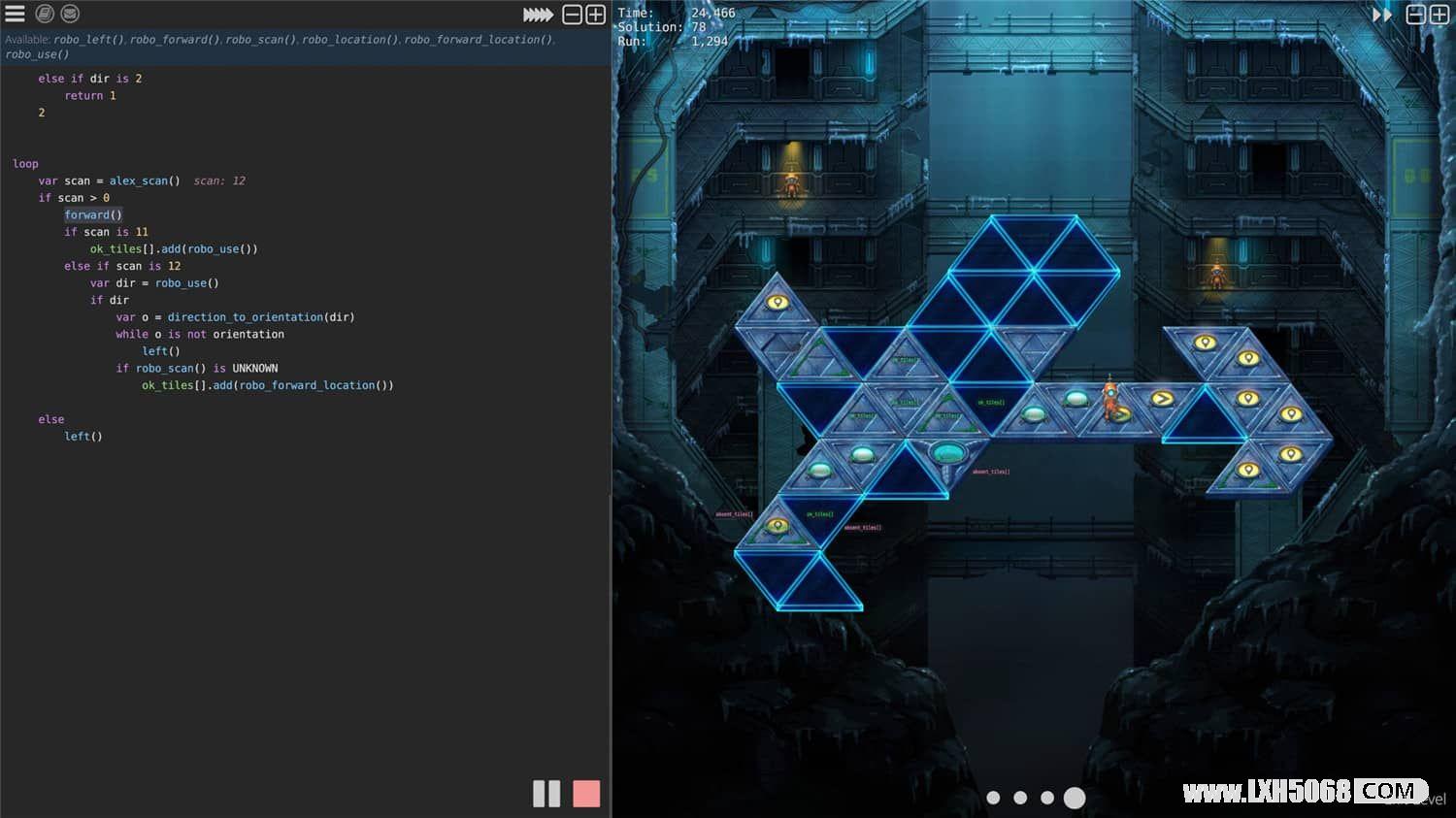Click the large teal round button tile

(x=946, y=451)
